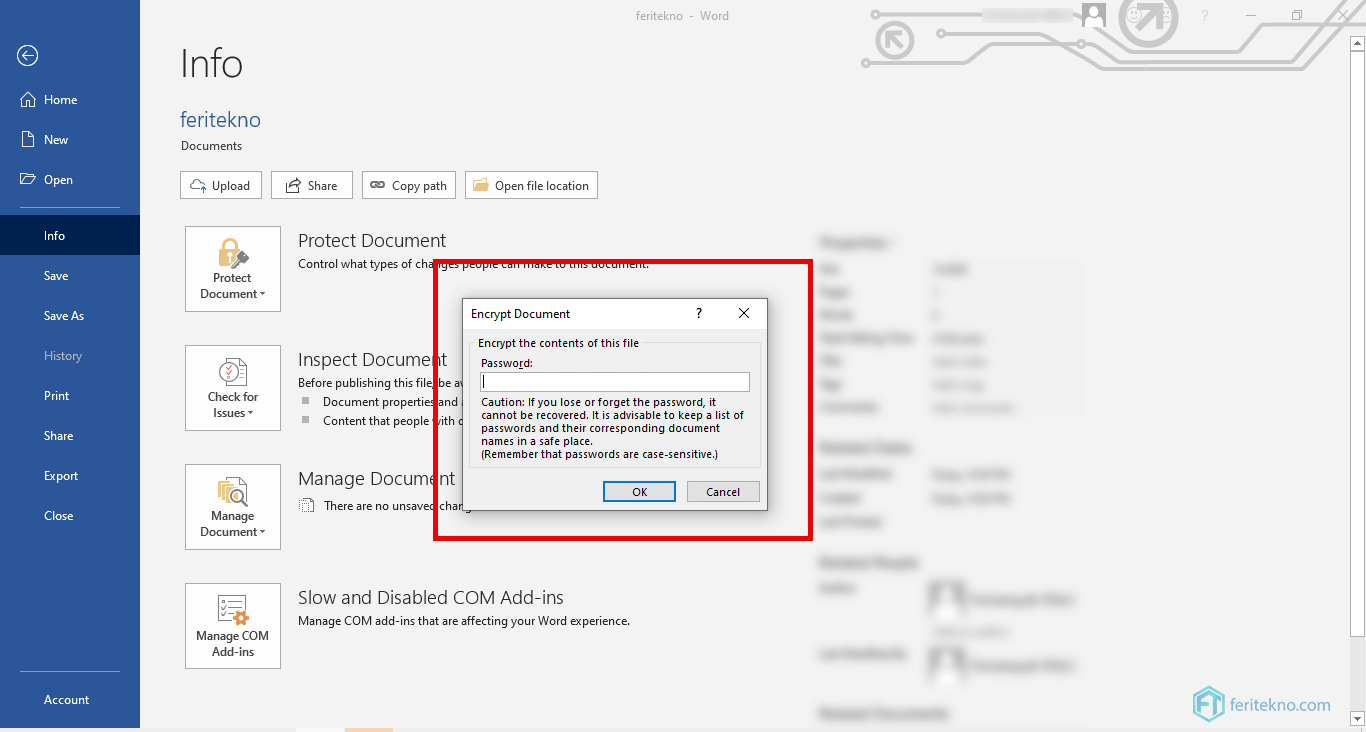Open the Print page
The height and width of the screenshot is (732, 1366).
70,396
